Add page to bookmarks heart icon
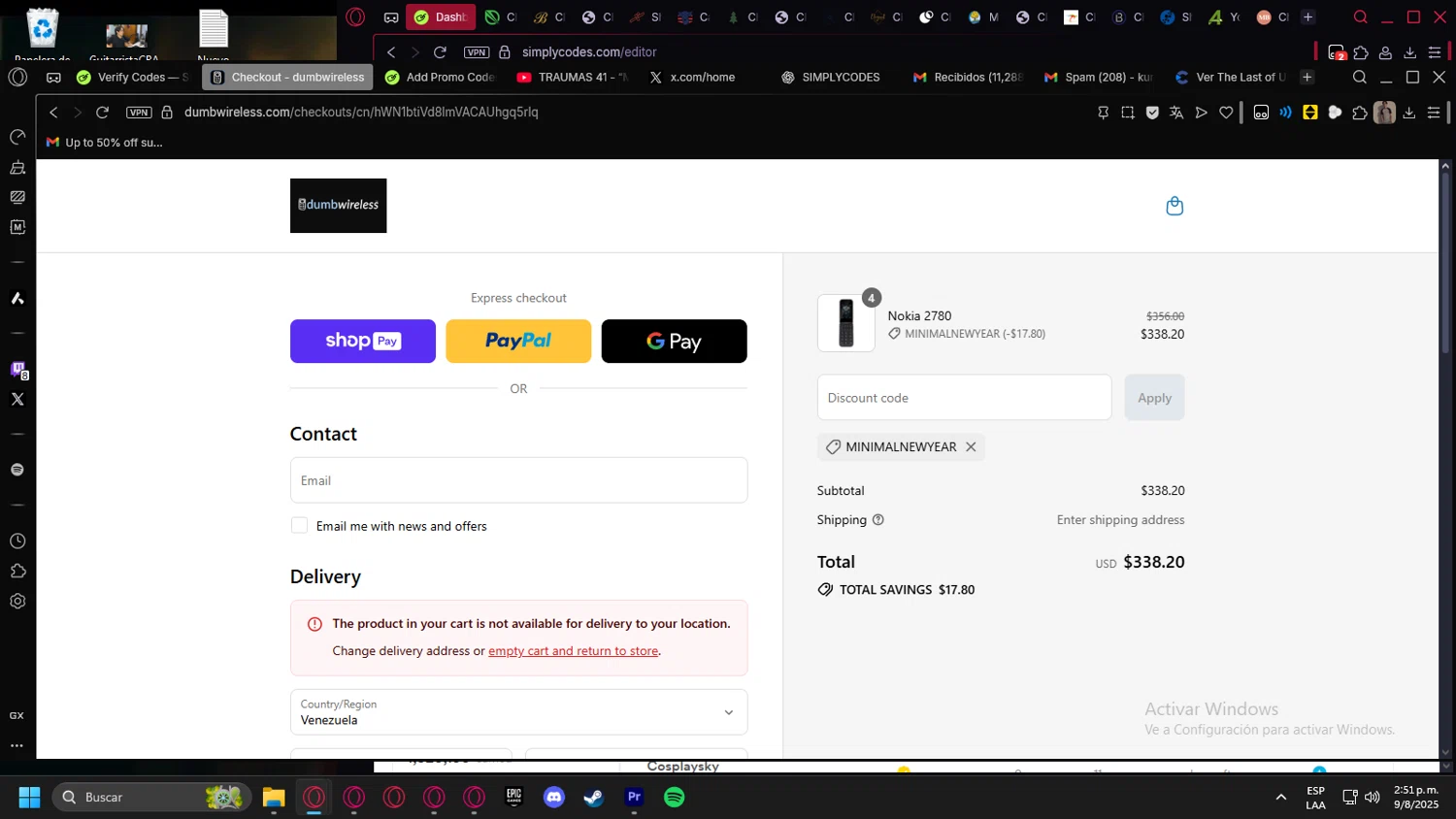Viewport: 1456px width, 819px height. pyautogui.click(x=1226, y=113)
